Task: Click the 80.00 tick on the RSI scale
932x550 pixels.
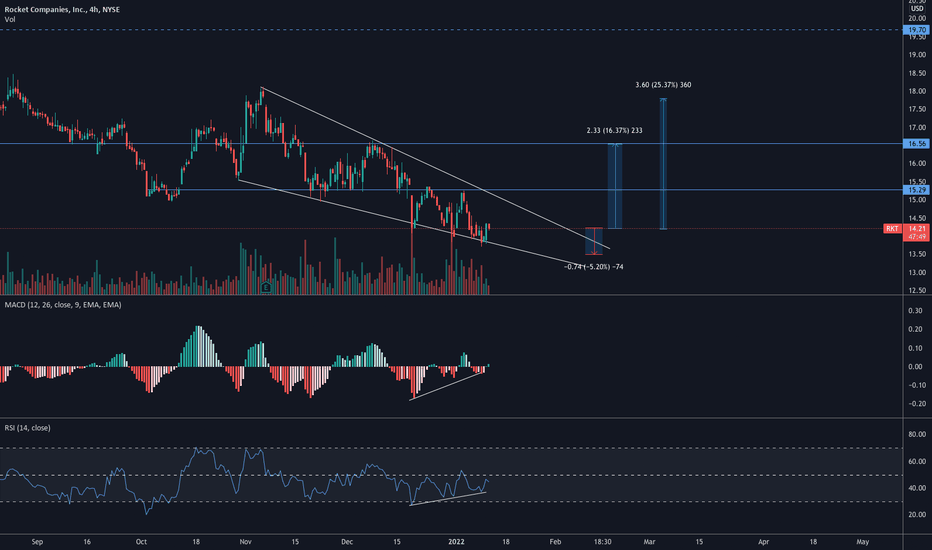Action: click(x=917, y=435)
